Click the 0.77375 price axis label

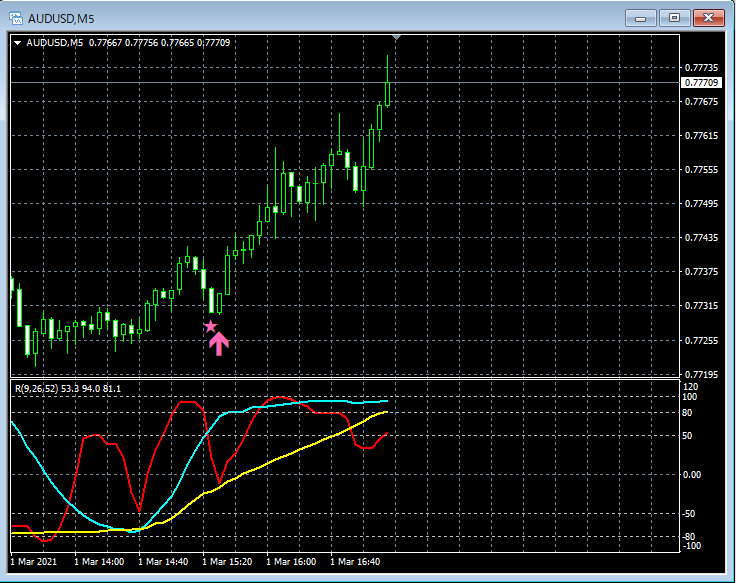point(701,272)
